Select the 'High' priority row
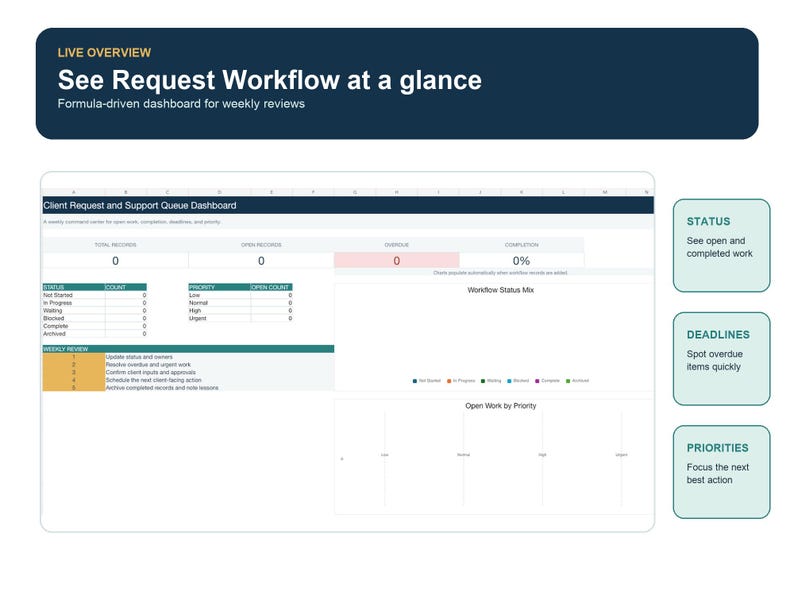794x596 pixels. [241, 310]
